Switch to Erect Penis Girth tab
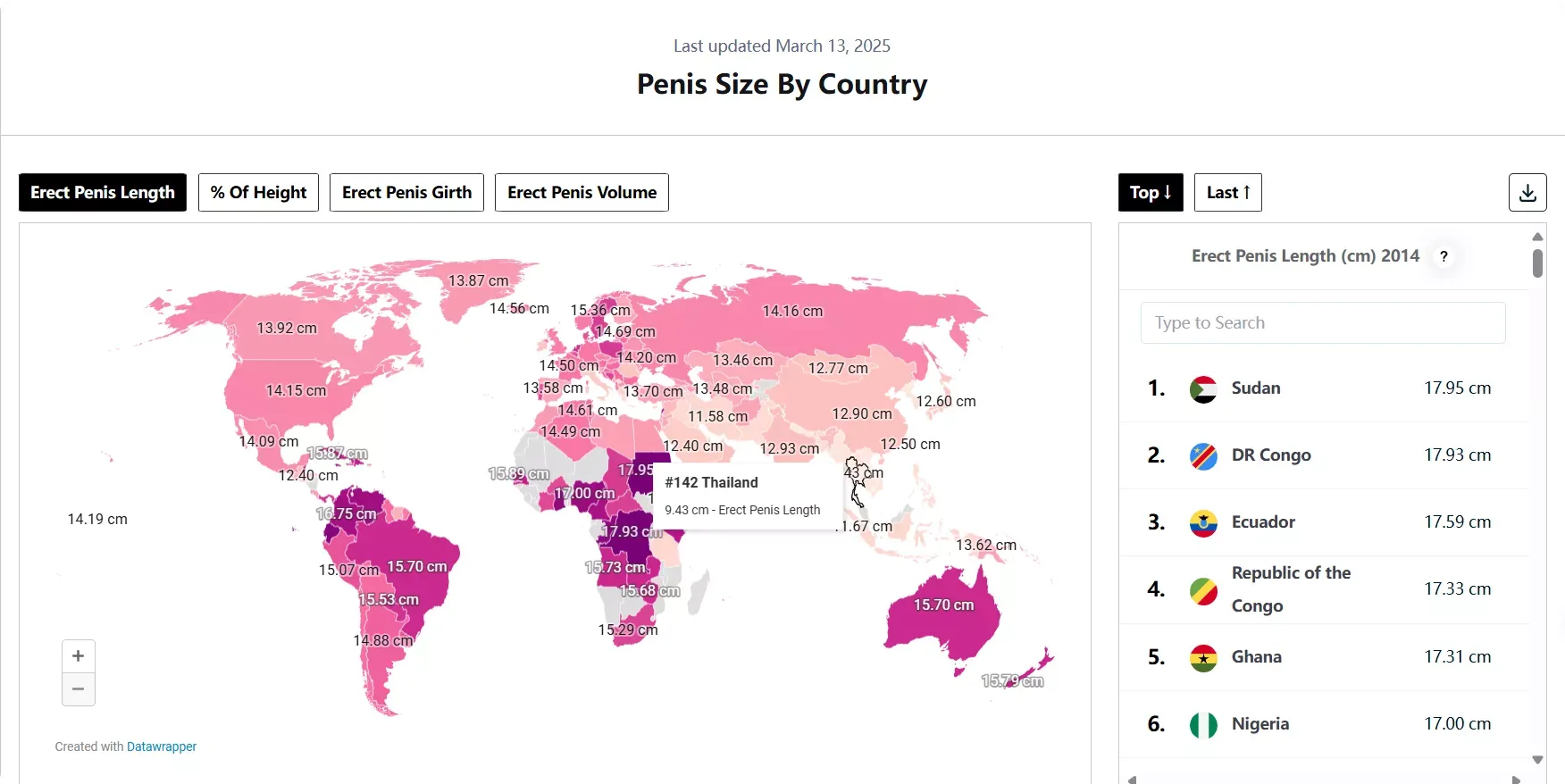Image resolution: width=1565 pixels, height=784 pixels. pos(406,193)
